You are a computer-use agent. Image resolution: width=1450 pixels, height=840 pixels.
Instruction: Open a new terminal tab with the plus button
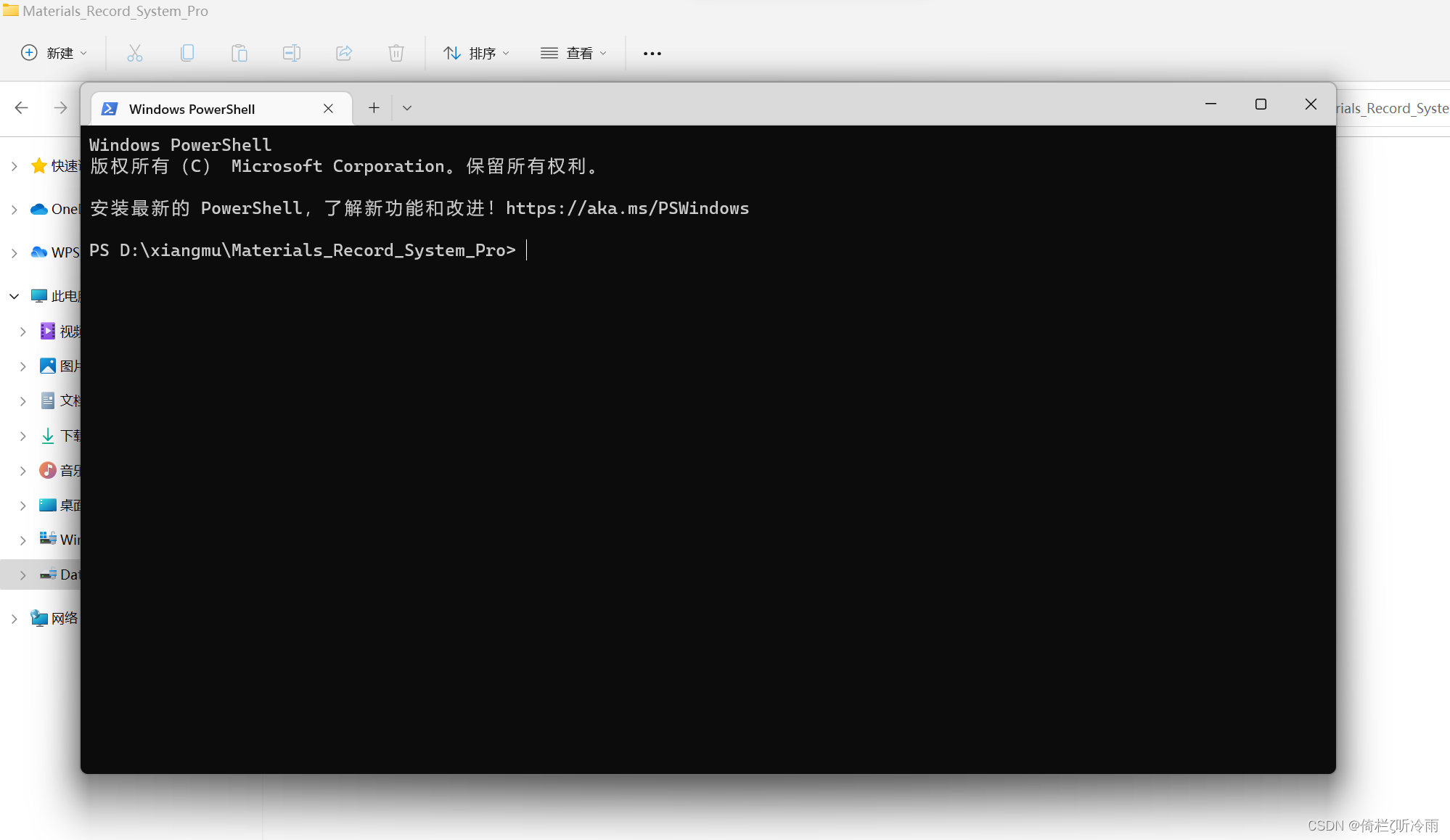[374, 107]
